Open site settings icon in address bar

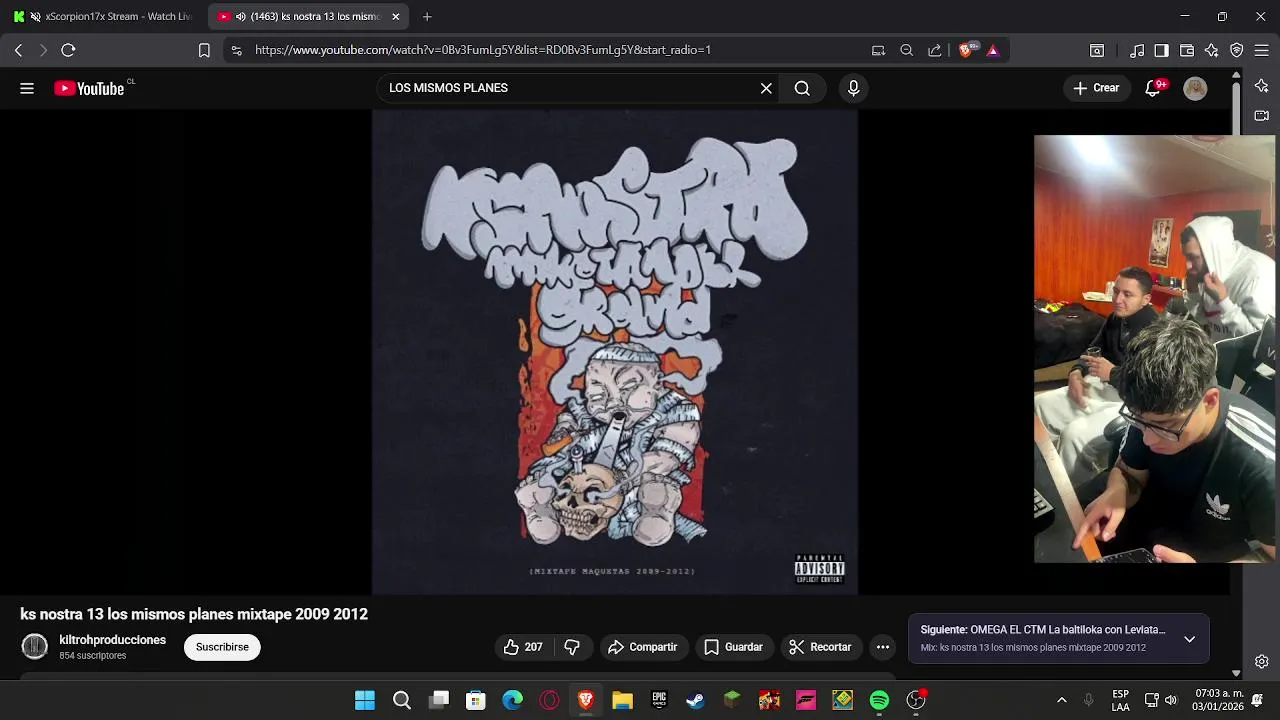pyautogui.click(x=236, y=50)
